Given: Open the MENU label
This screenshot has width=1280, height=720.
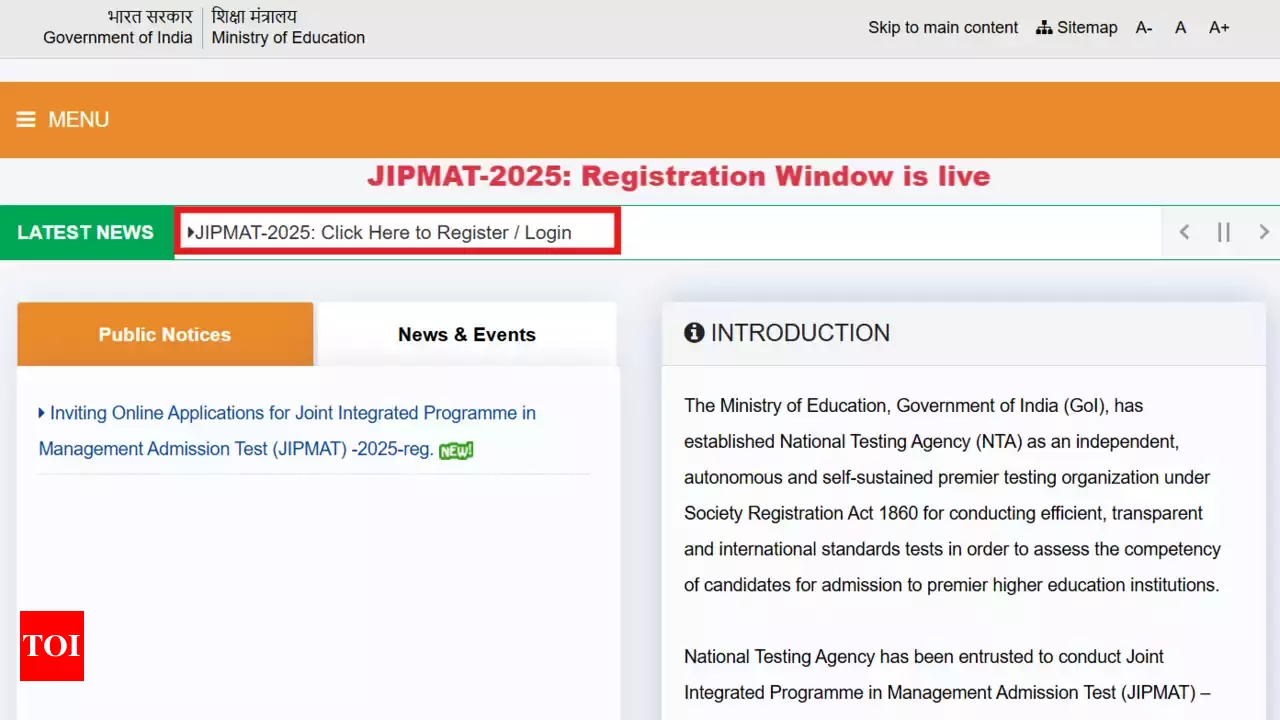Looking at the screenshot, I should (x=78, y=120).
